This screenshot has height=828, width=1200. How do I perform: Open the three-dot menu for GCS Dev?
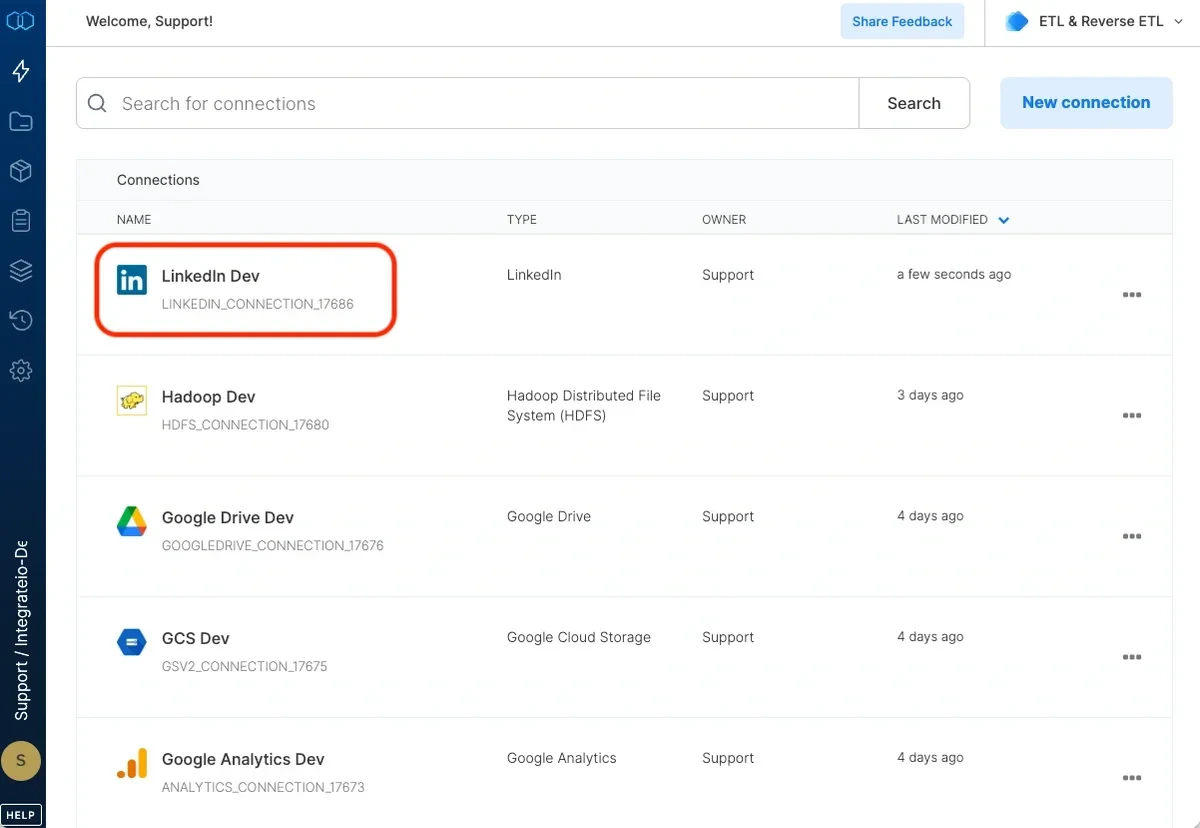[1132, 657]
